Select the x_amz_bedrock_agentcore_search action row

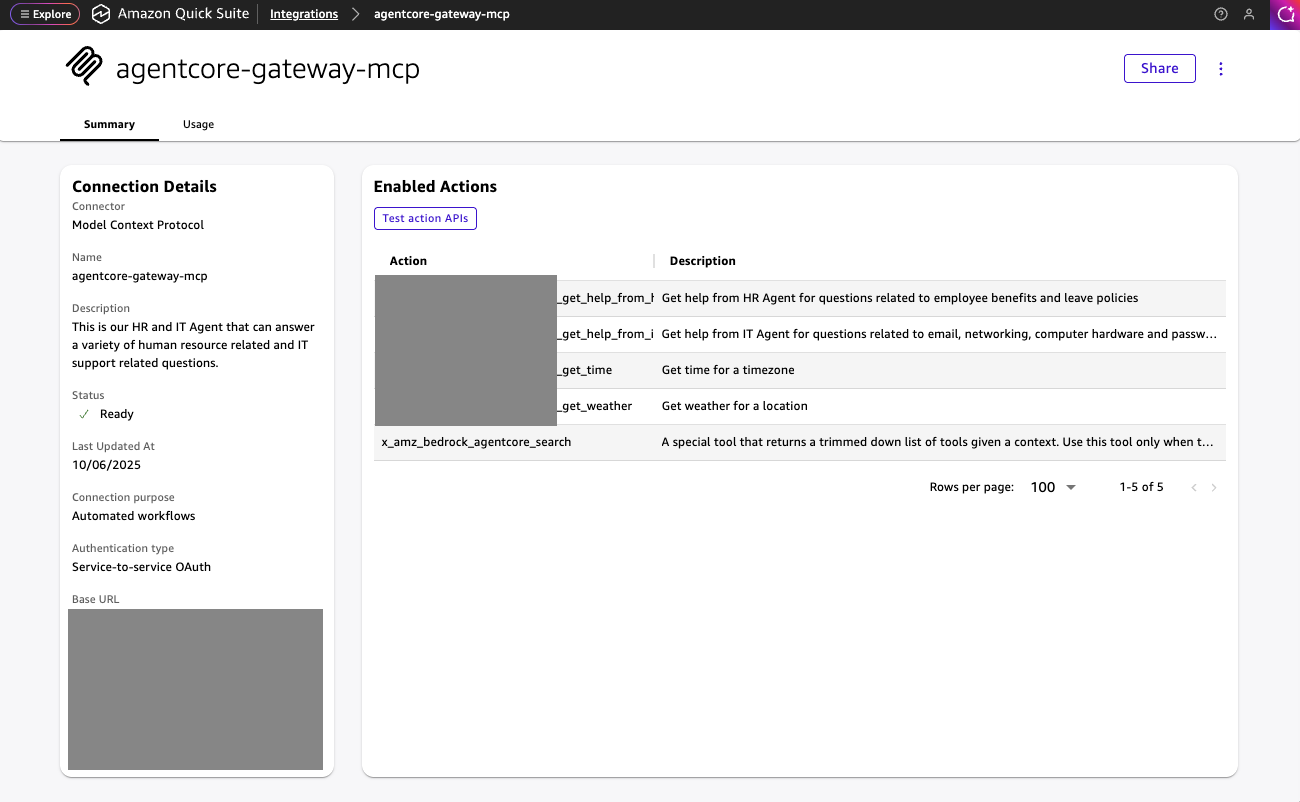coord(476,442)
